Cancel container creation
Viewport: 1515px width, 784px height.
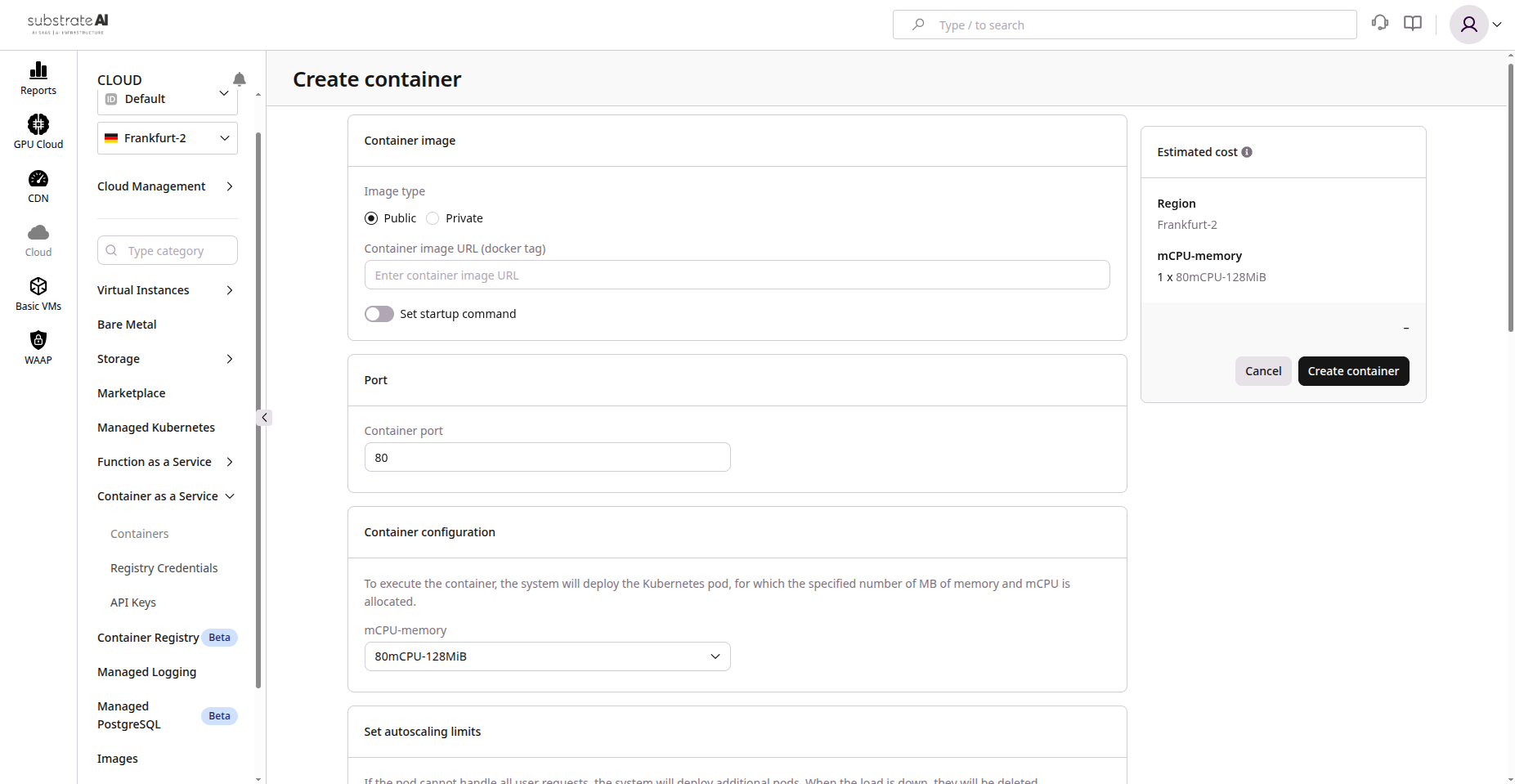point(1263,371)
